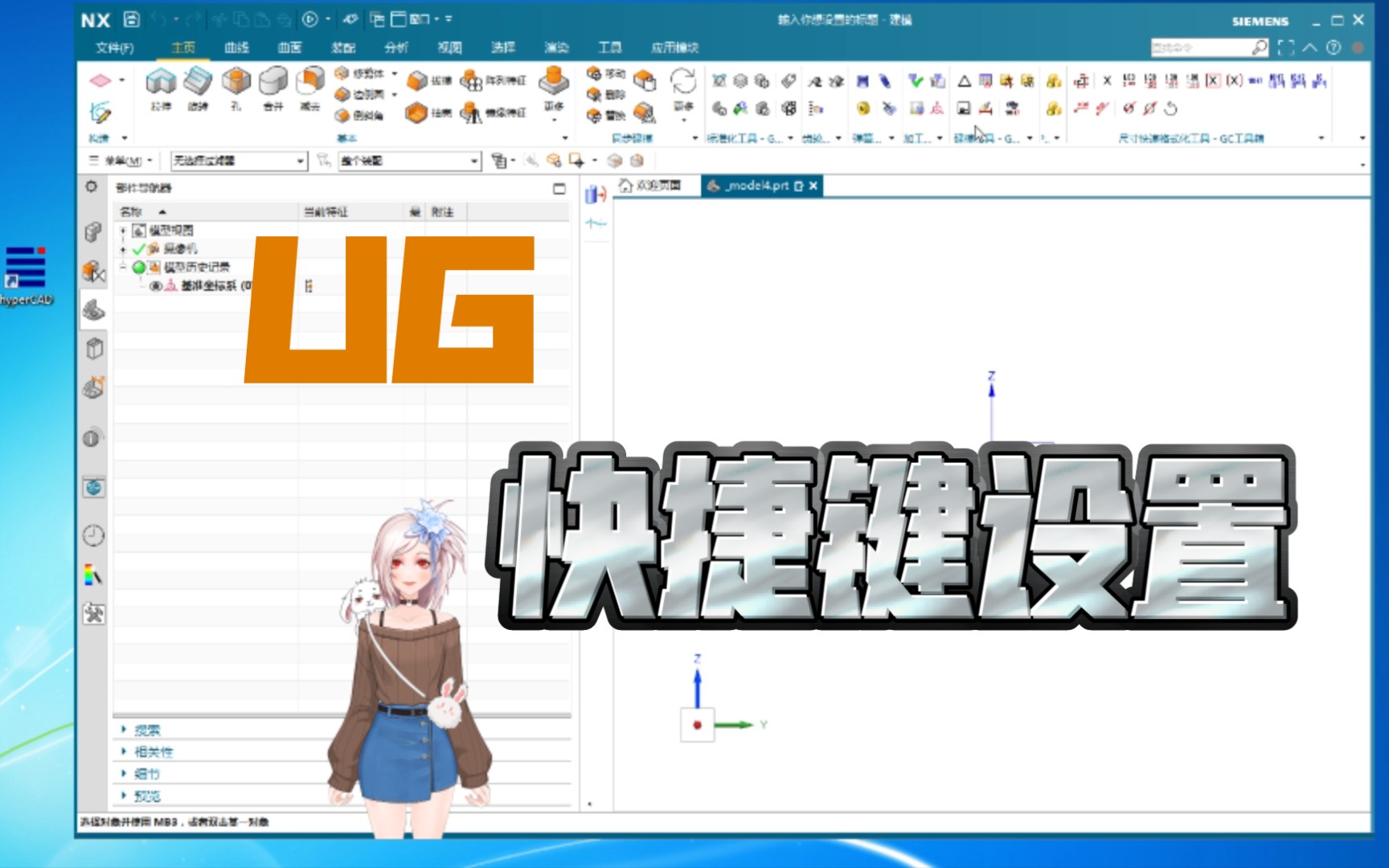Switch to the 分析 ribbon tab
This screenshot has width=1389, height=868.
click(396, 47)
